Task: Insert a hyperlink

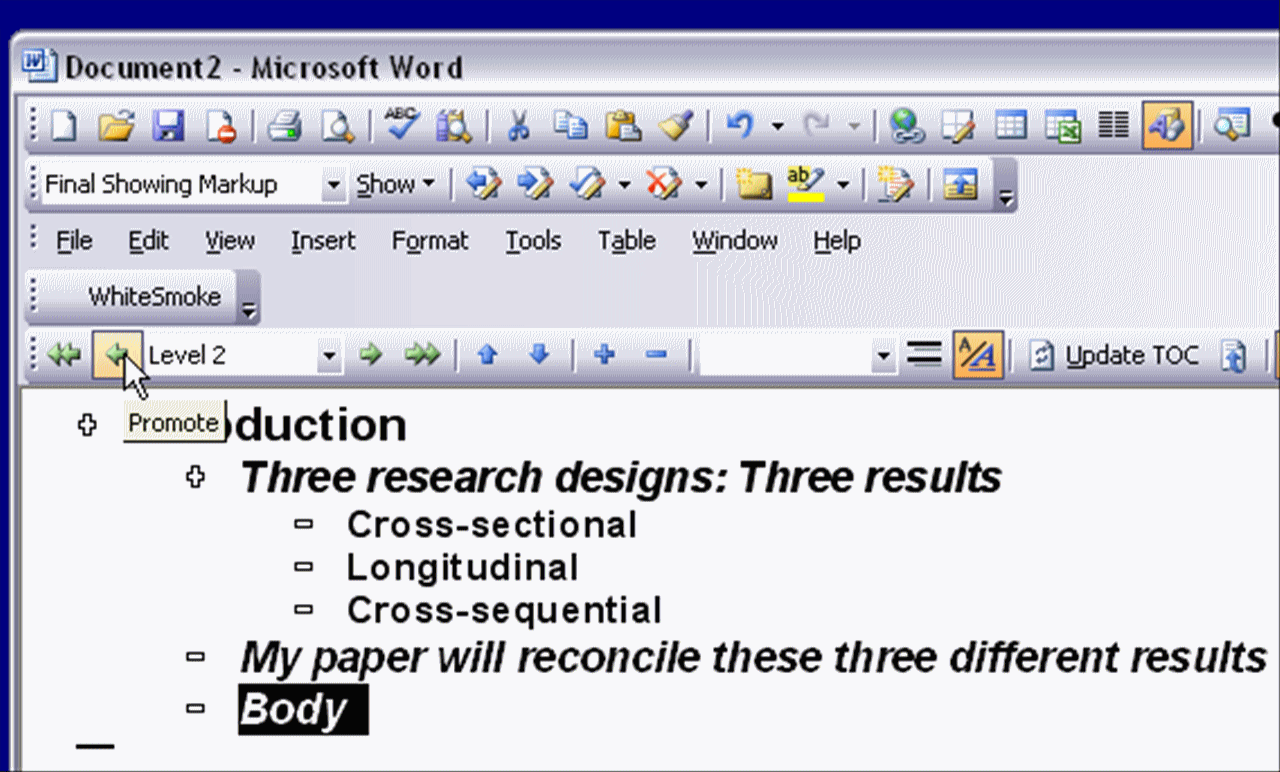Action: (907, 126)
